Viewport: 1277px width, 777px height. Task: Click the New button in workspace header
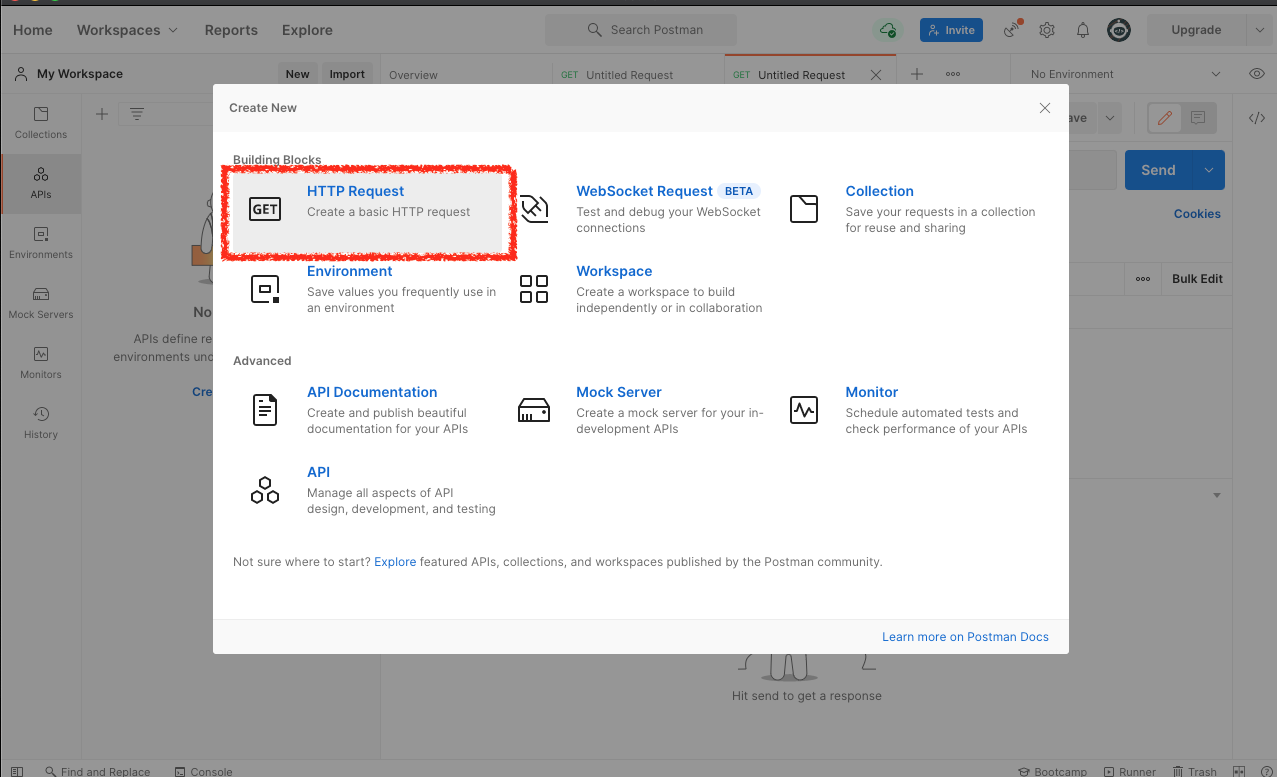(x=297, y=74)
